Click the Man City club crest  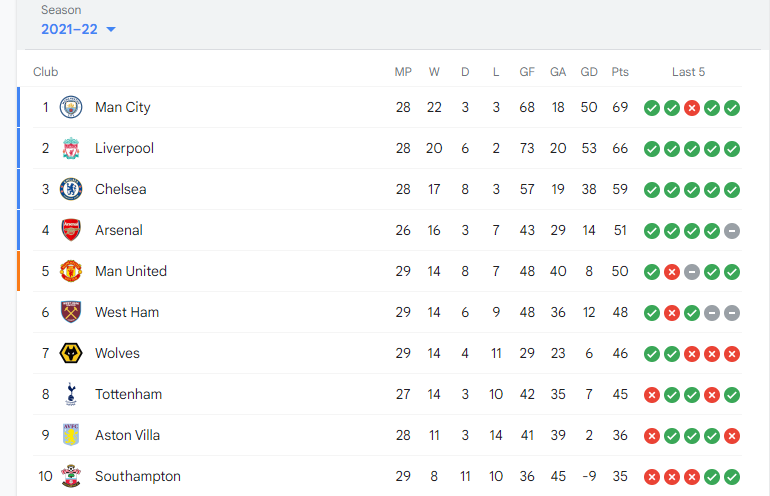pyautogui.click(x=71, y=107)
